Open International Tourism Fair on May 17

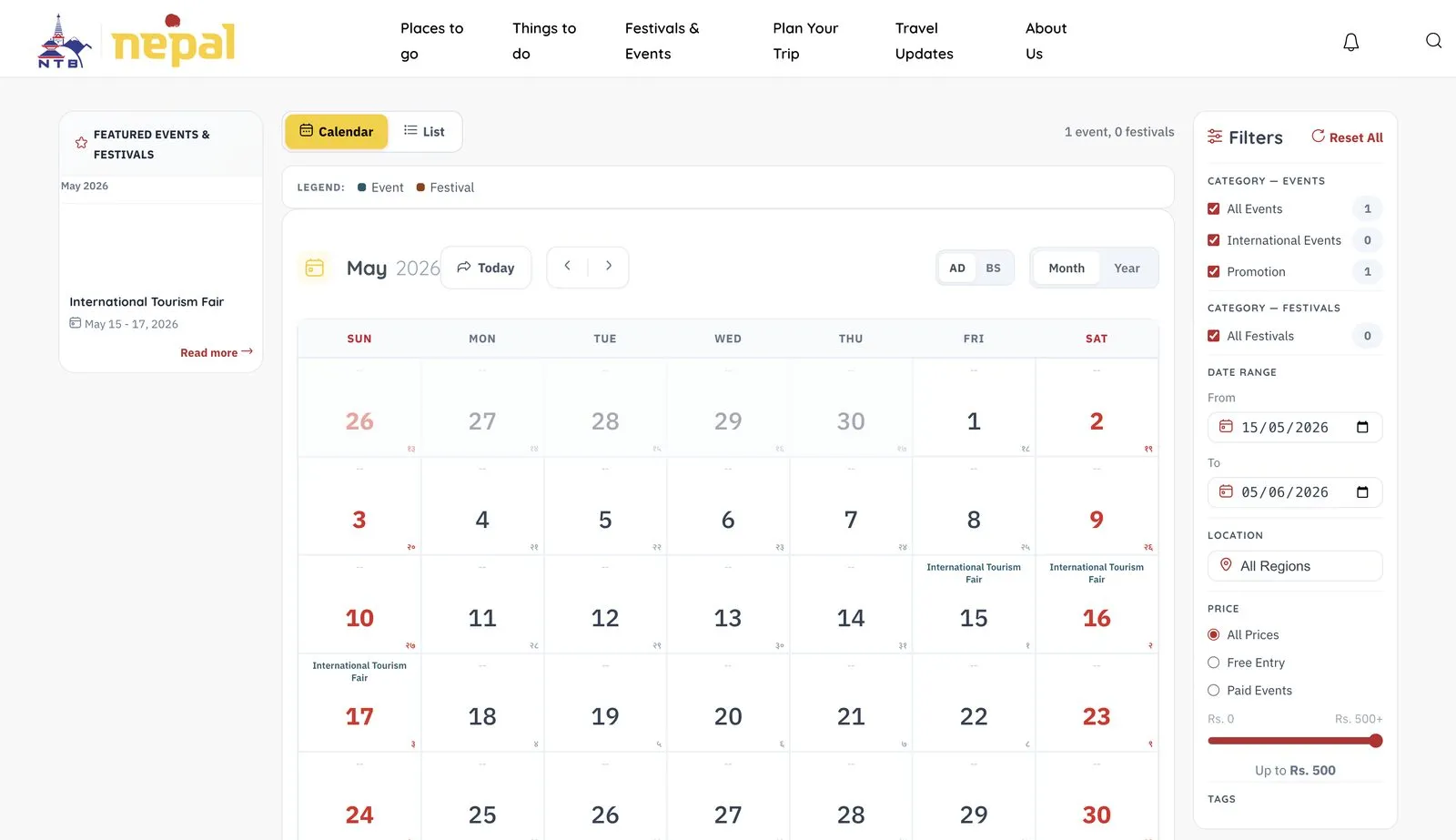(359, 672)
